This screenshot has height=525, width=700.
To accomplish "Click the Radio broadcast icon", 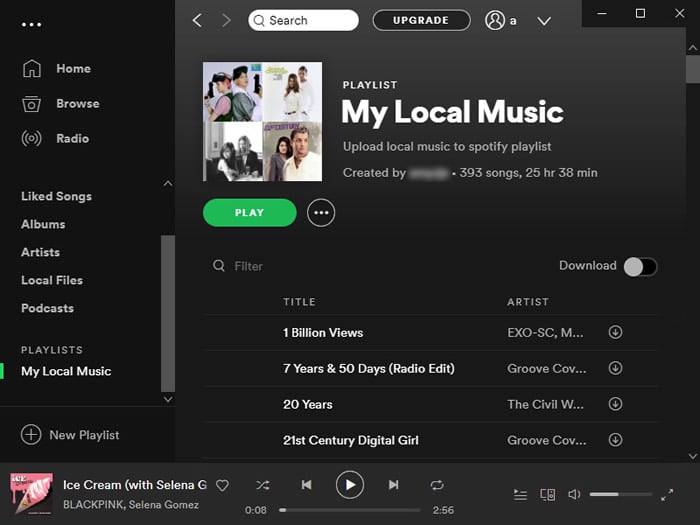I will (31, 138).
